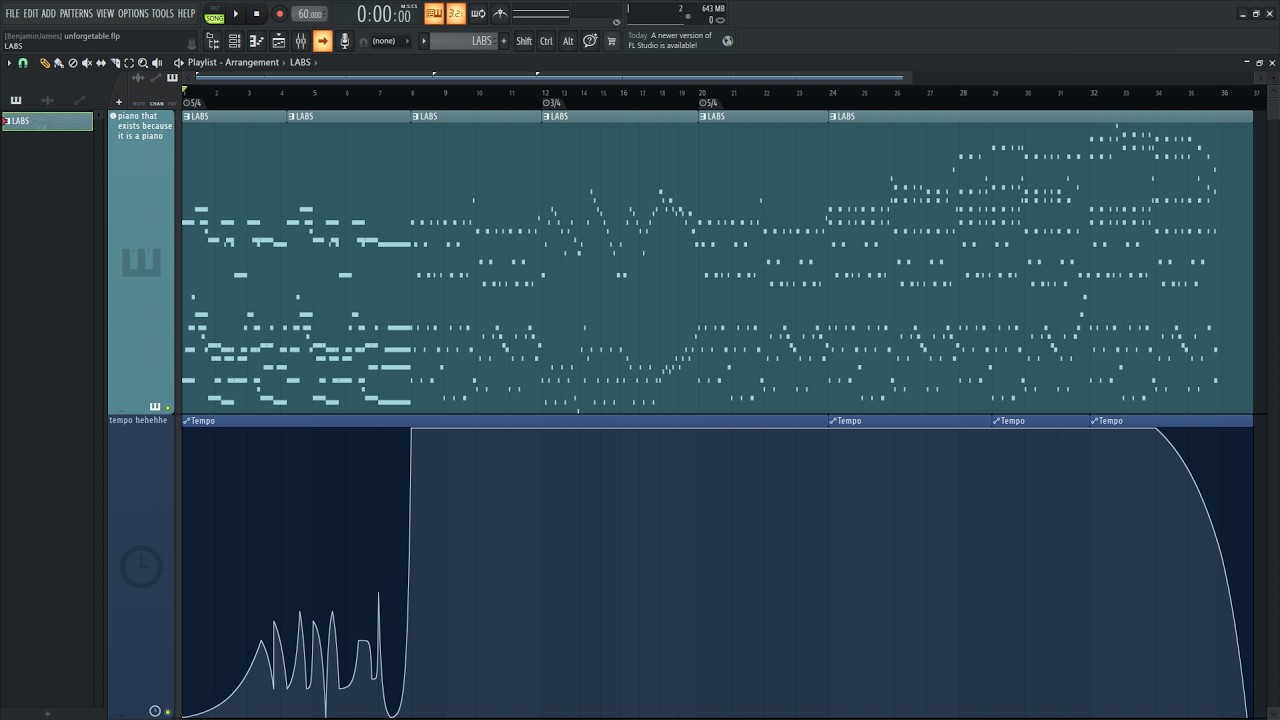Screen dimensions: 1280x720
Task: Start playback with the play button
Action: [x=236, y=14]
